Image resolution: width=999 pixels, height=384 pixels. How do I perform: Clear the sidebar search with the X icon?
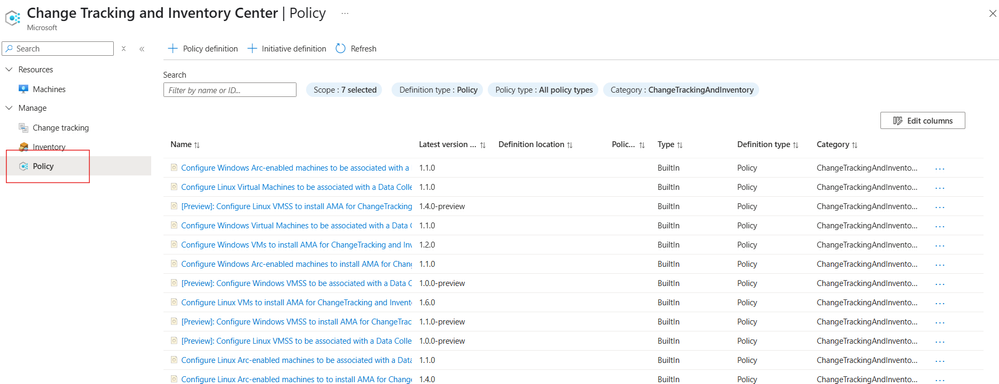(124, 48)
